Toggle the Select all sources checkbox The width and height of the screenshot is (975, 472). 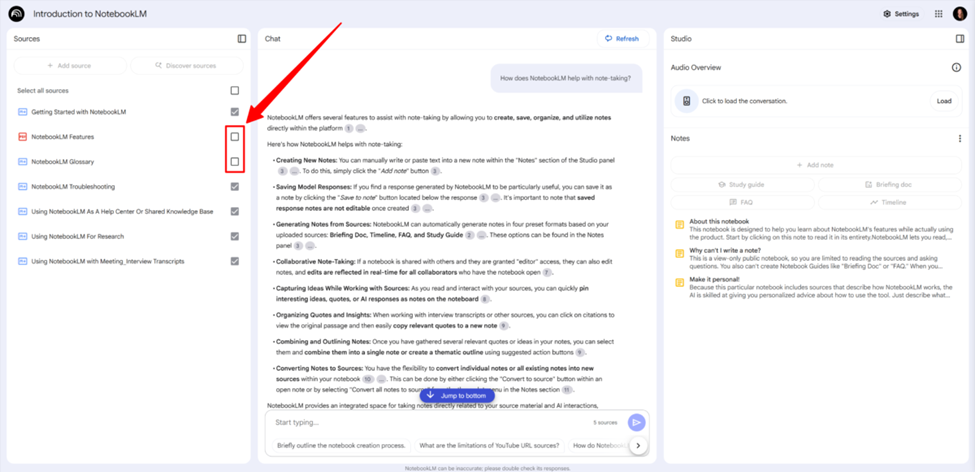(x=235, y=91)
